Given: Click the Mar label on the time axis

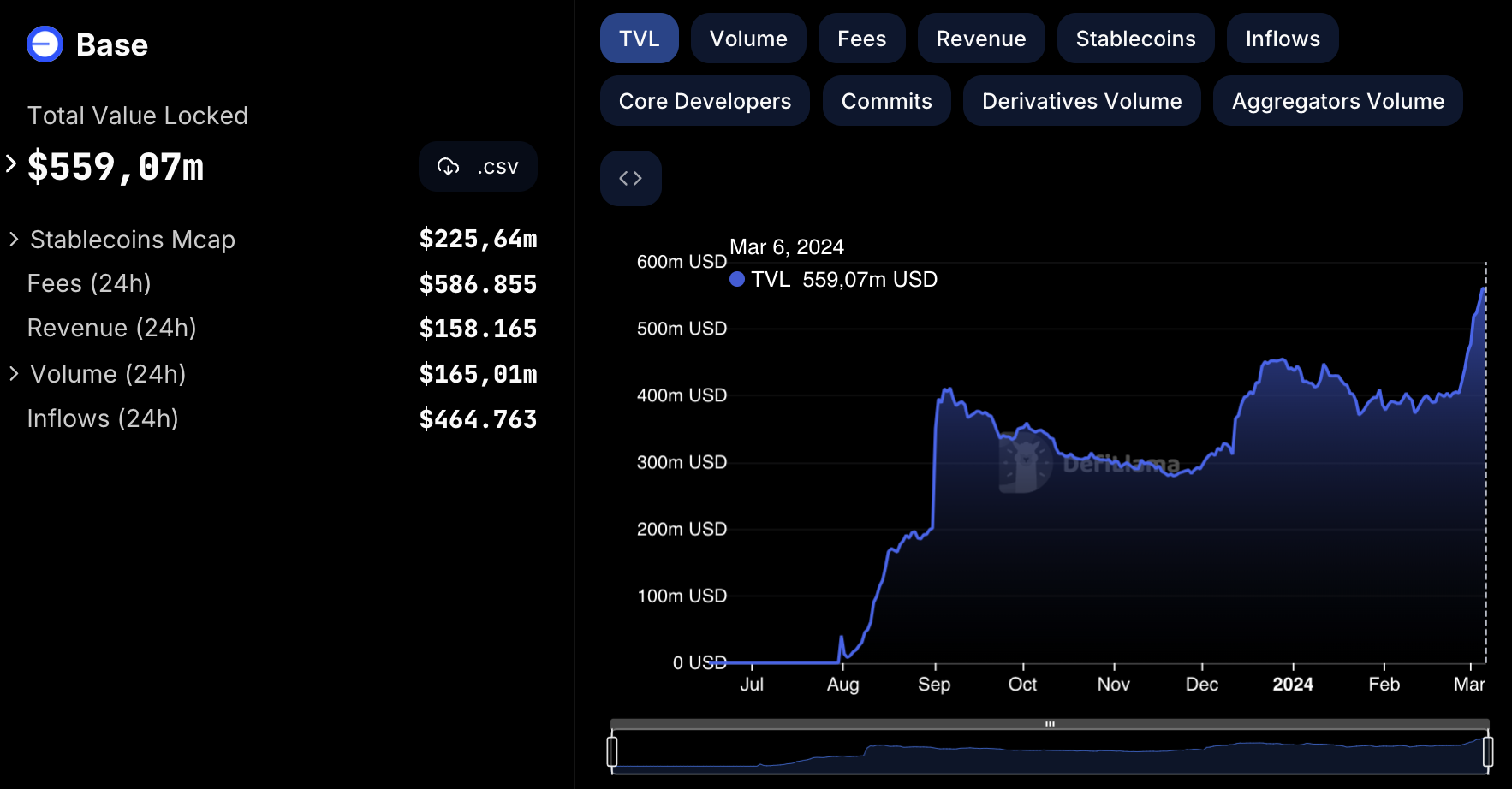Looking at the screenshot, I should pos(1469,685).
